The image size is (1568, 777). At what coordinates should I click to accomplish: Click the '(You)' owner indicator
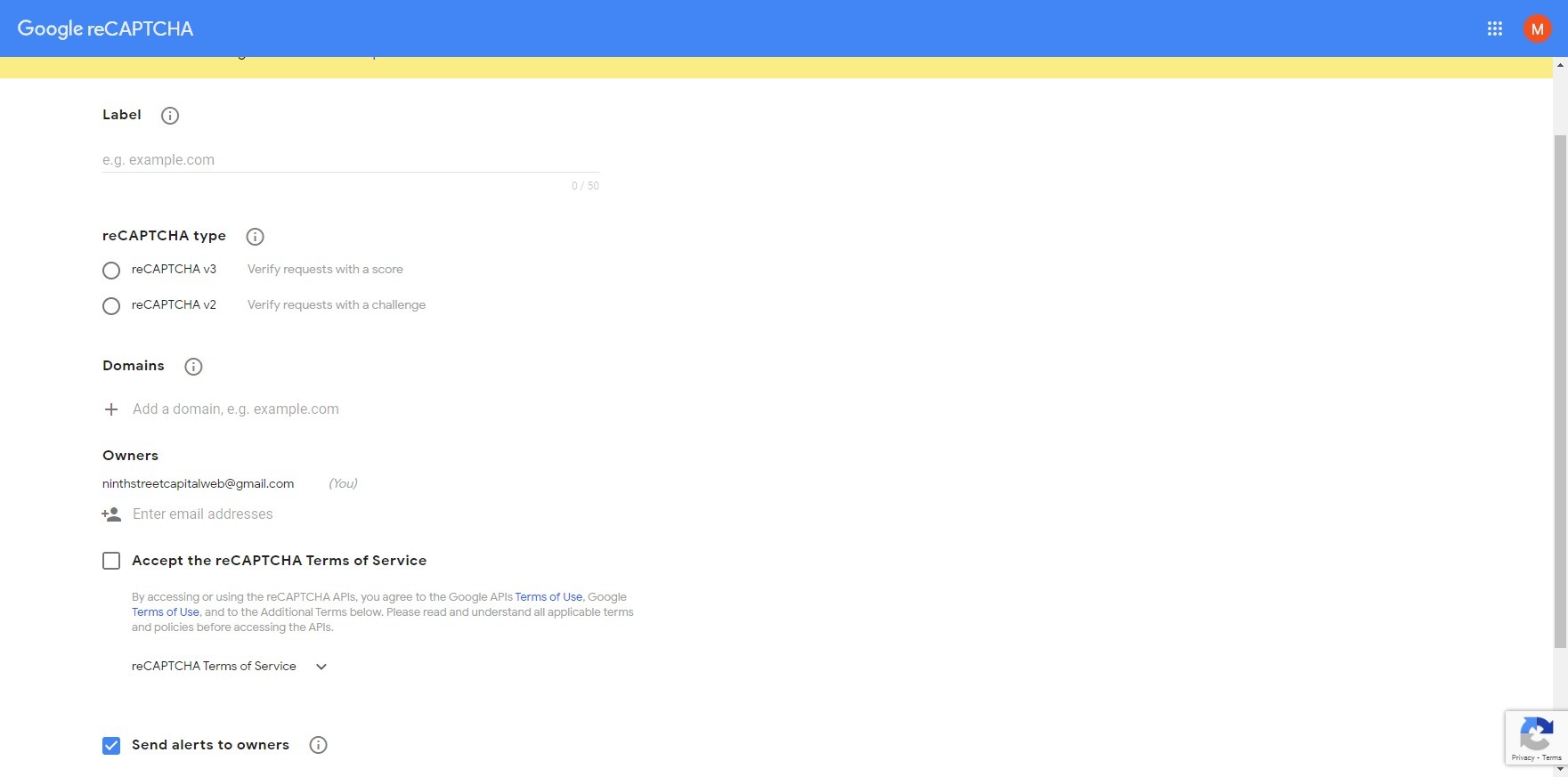[x=343, y=483]
